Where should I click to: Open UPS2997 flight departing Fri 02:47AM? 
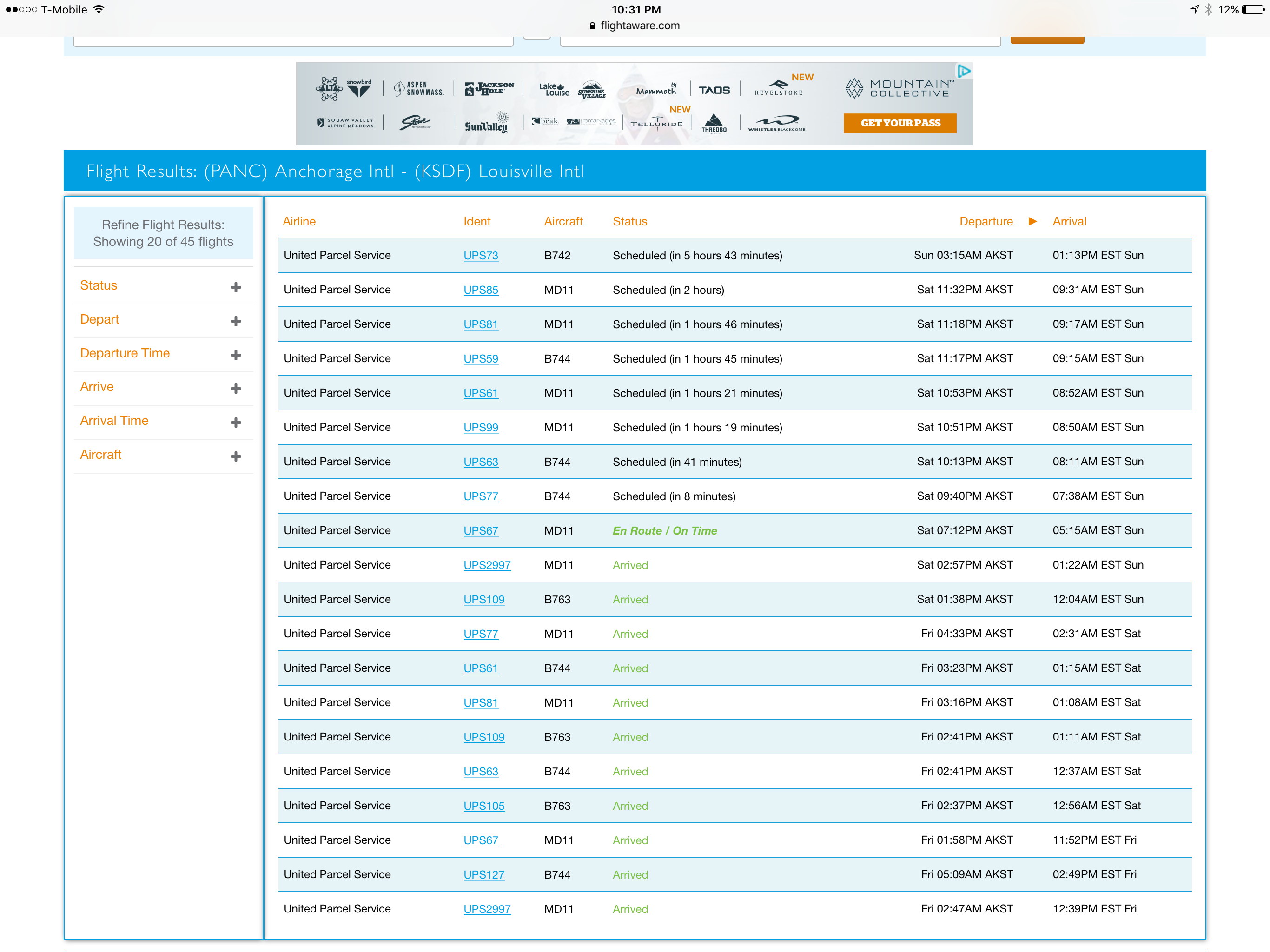[487, 910]
